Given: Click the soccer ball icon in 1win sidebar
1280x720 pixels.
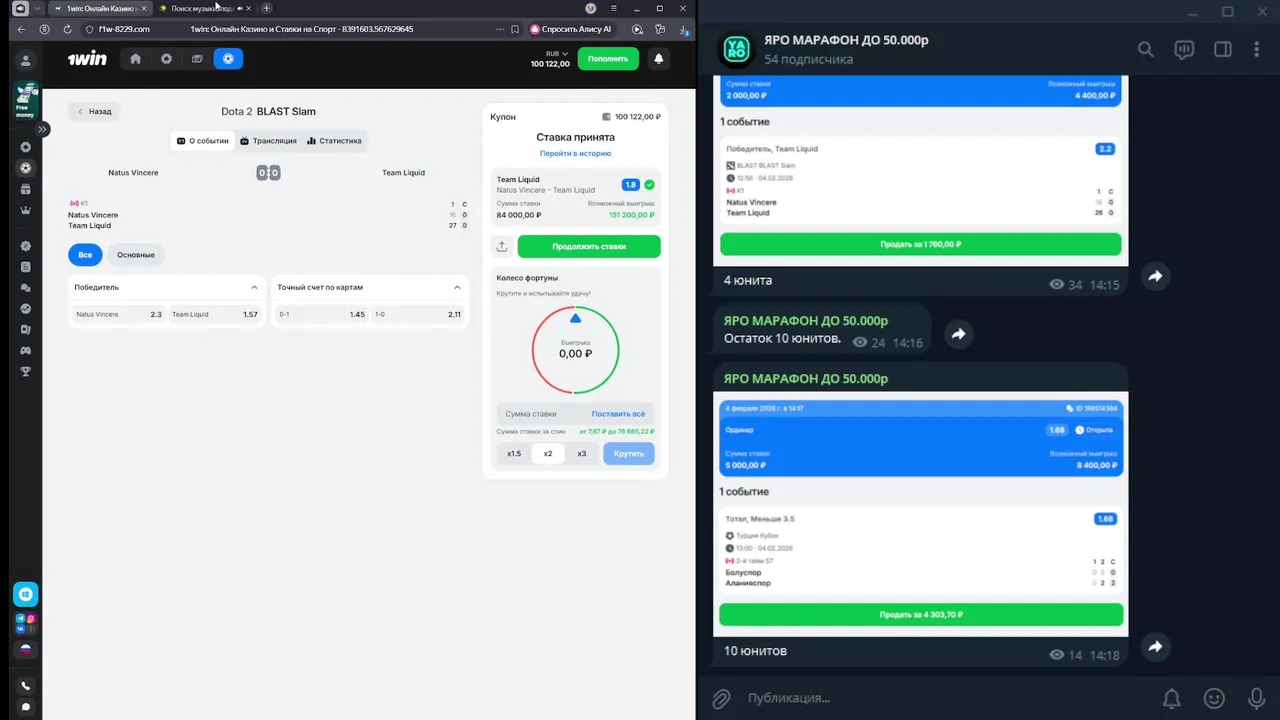Looking at the screenshot, I should coord(26,168).
